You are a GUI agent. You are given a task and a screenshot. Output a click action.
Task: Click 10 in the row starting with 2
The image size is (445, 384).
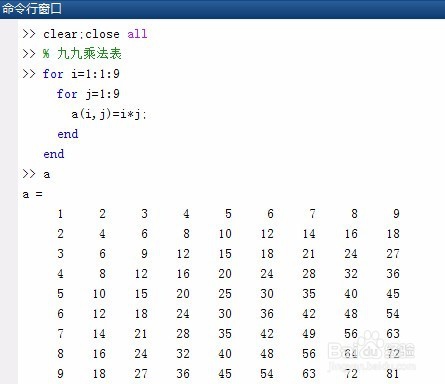coord(225,234)
